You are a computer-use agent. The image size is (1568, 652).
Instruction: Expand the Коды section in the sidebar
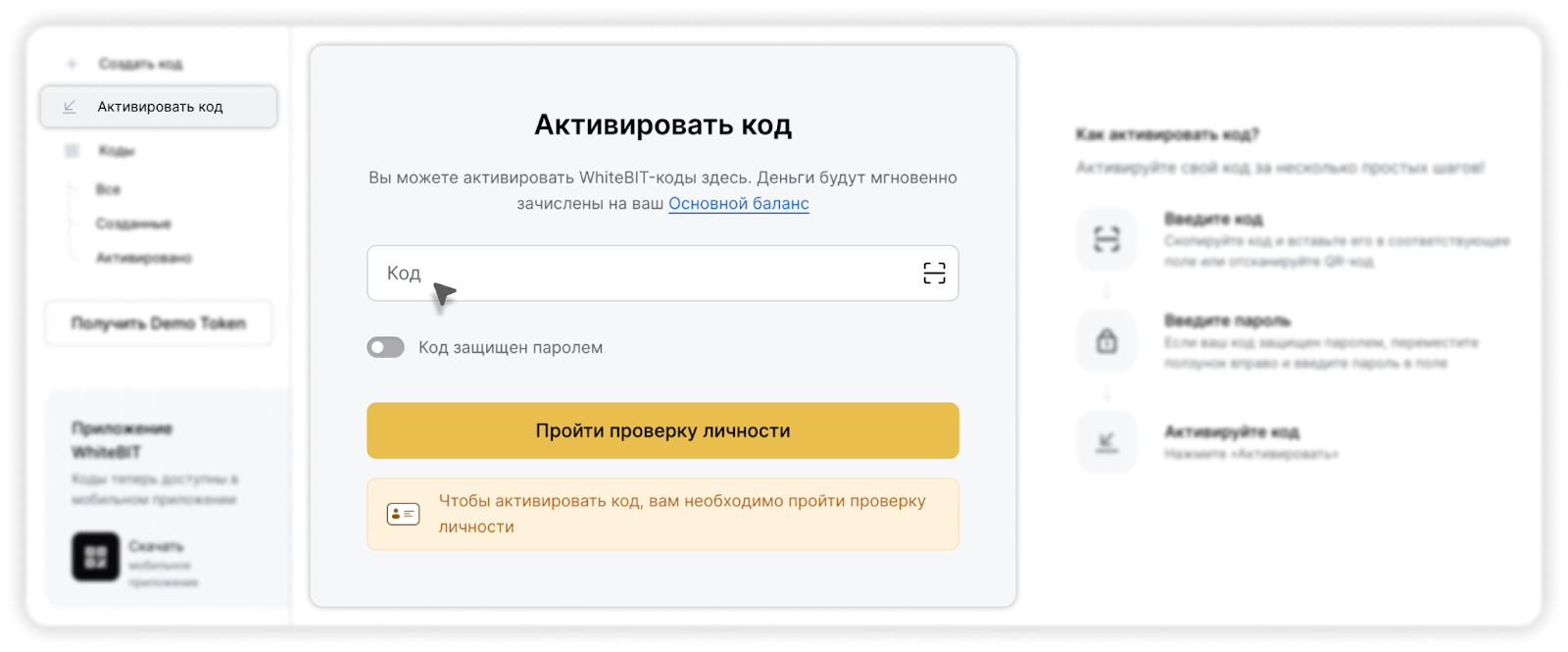(x=117, y=151)
